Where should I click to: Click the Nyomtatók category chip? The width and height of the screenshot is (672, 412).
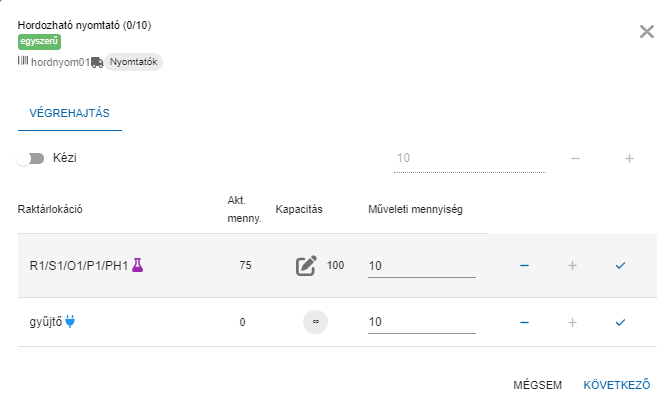coord(133,62)
